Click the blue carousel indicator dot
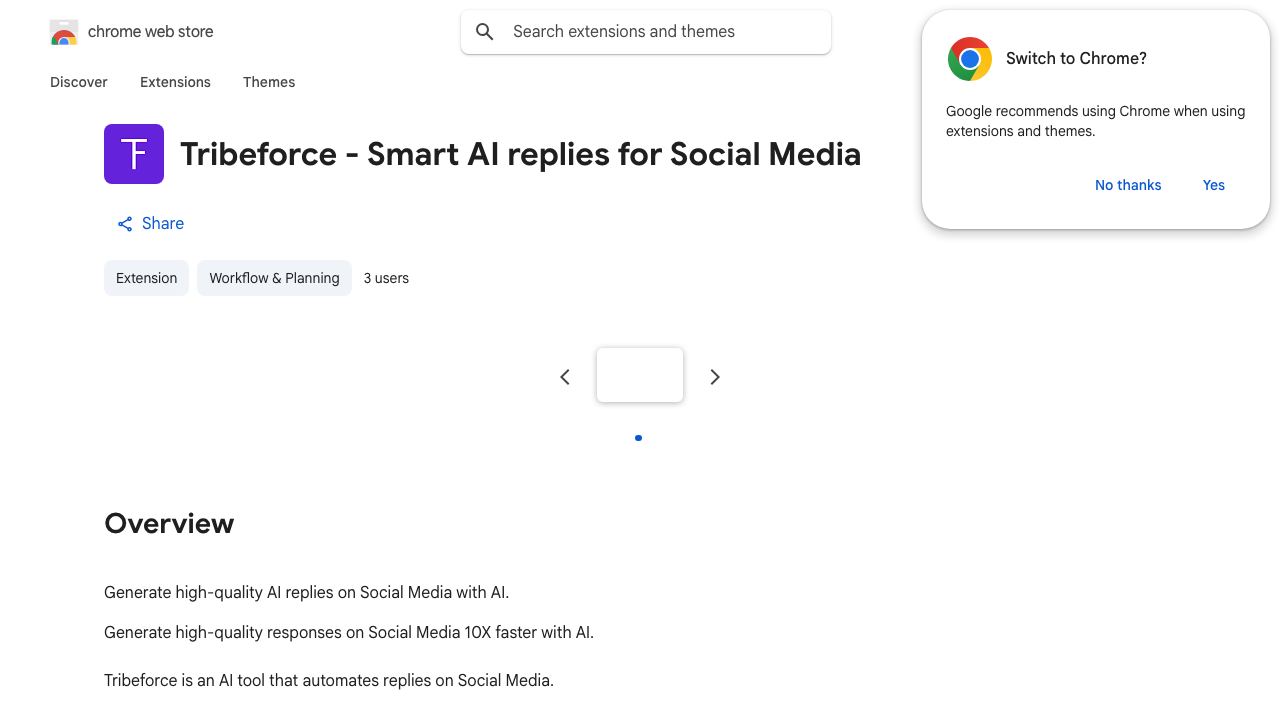Viewport: 1280px width, 720px height. point(638,438)
